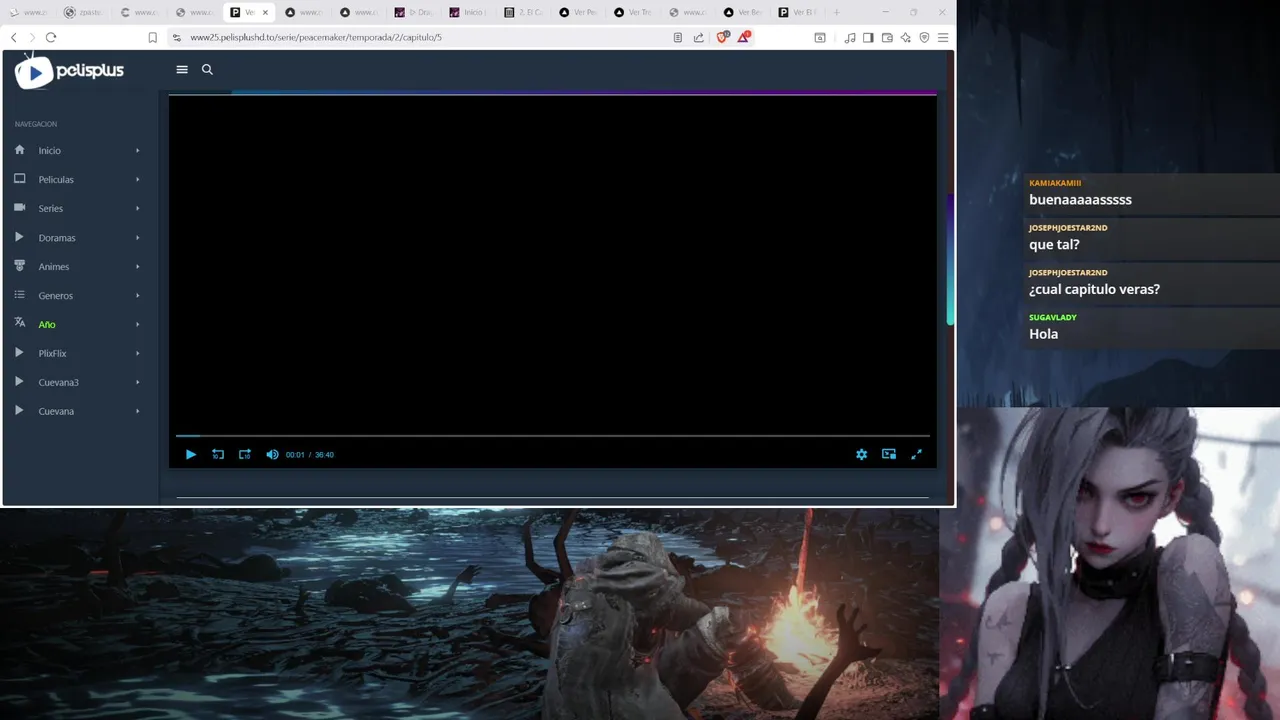
Task: Switch to the 'Ver Be' browser tab
Action: 743,12
